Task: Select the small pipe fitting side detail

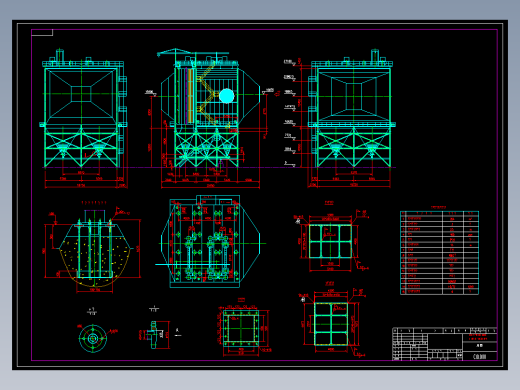Action: coord(153,335)
